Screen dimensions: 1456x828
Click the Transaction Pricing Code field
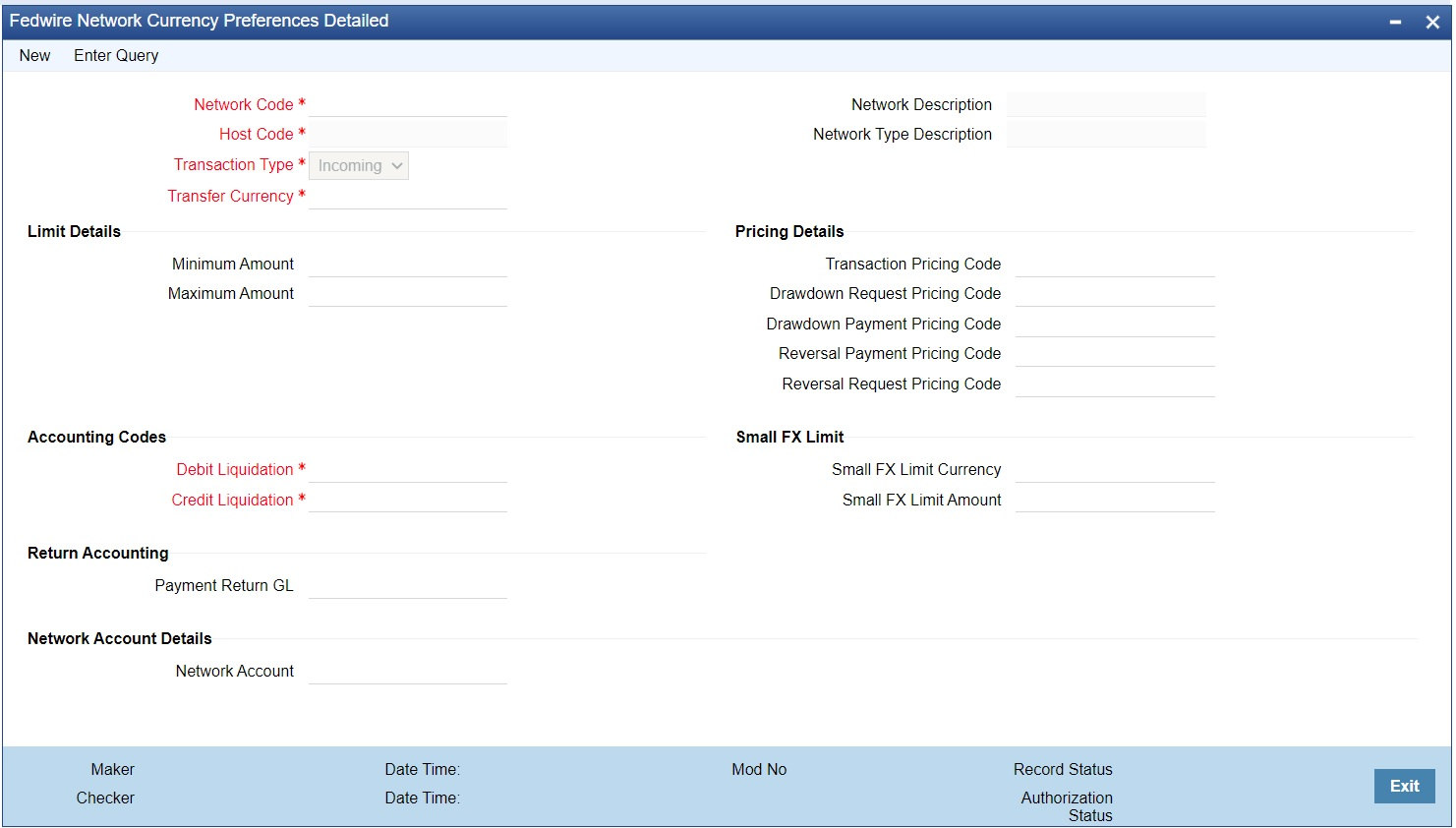(1115, 265)
